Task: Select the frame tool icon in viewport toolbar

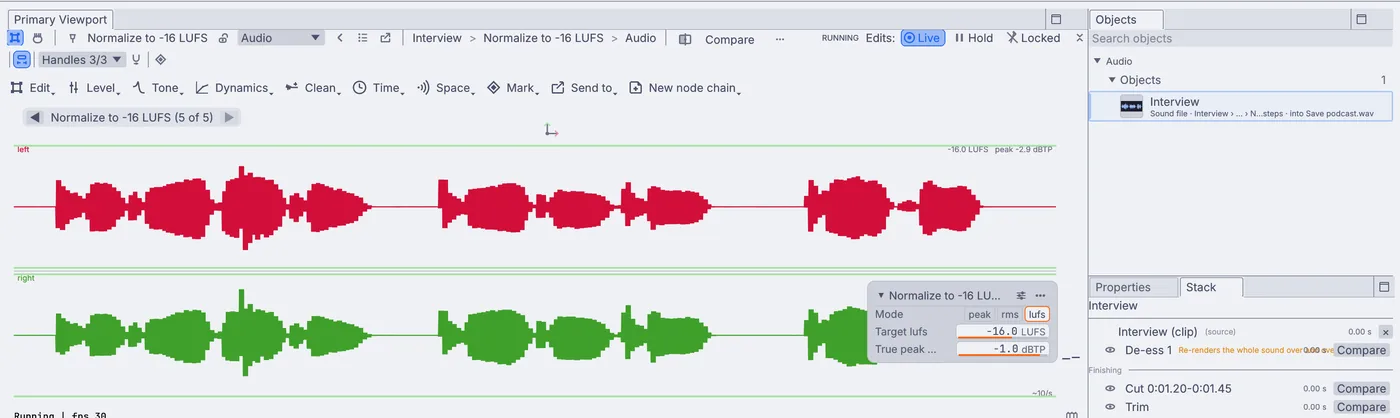Action: pyautogui.click(x=16, y=38)
